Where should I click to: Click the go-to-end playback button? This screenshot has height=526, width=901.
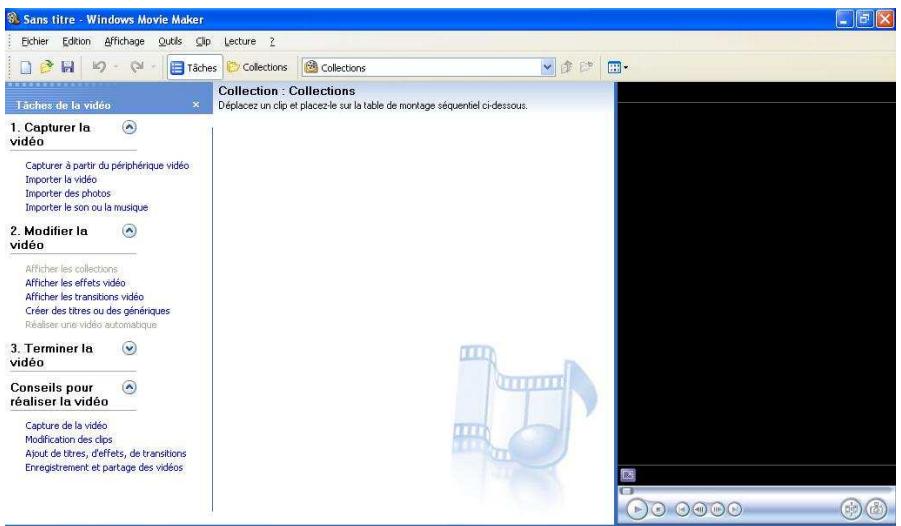pos(734,509)
